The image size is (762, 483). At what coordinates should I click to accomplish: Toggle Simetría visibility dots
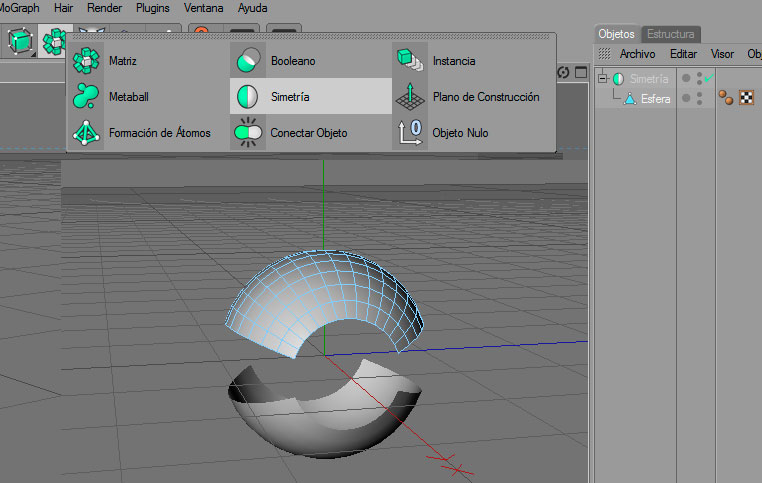tap(699, 78)
